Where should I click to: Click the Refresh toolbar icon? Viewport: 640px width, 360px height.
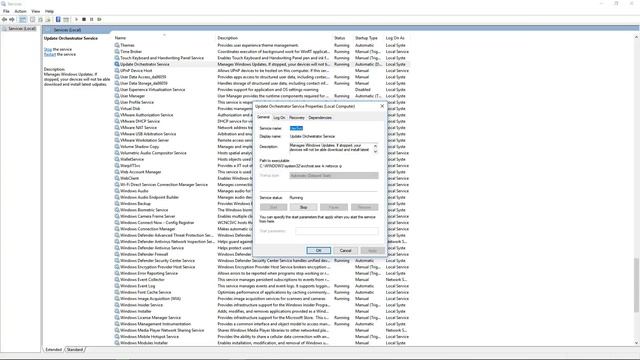40,19
